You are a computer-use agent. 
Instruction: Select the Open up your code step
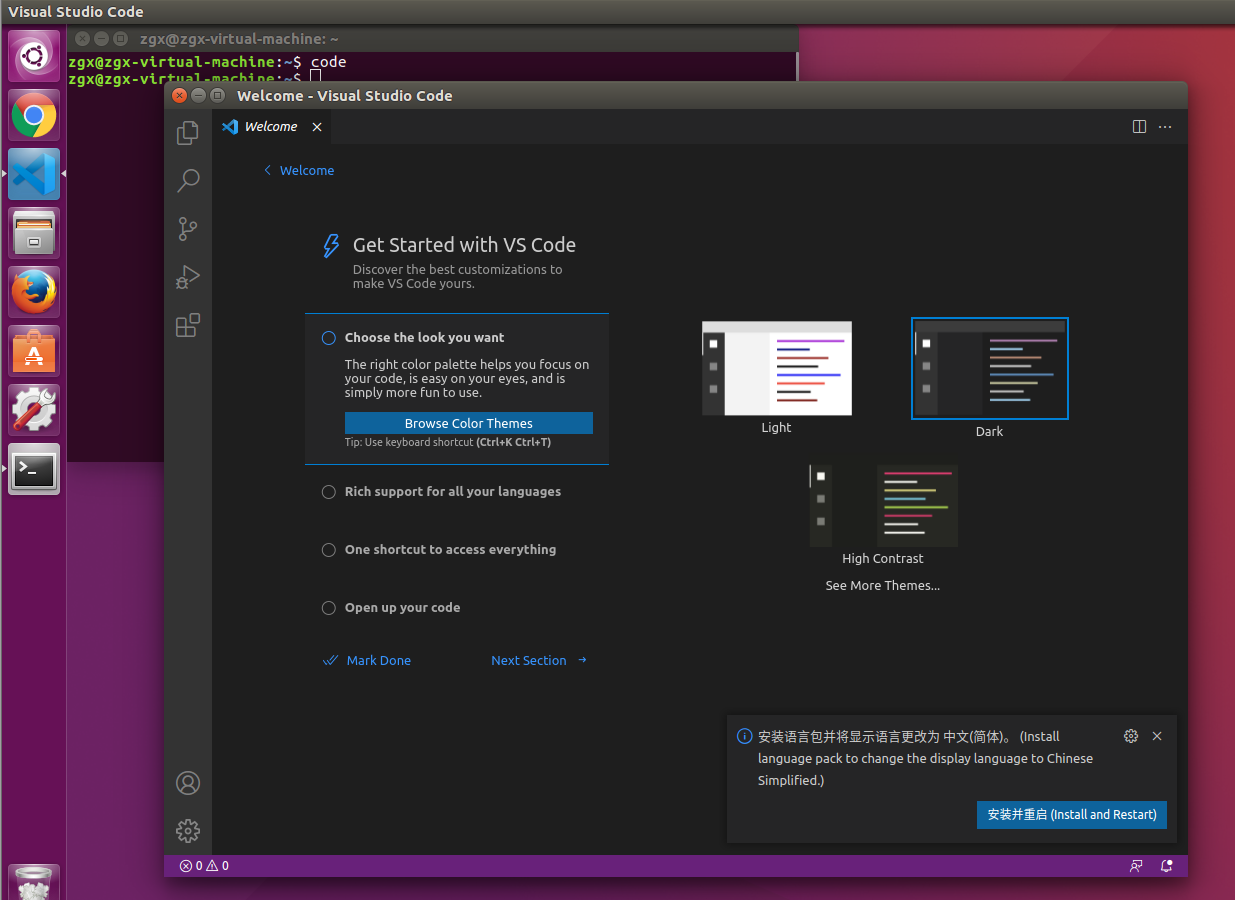pos(402,608)
